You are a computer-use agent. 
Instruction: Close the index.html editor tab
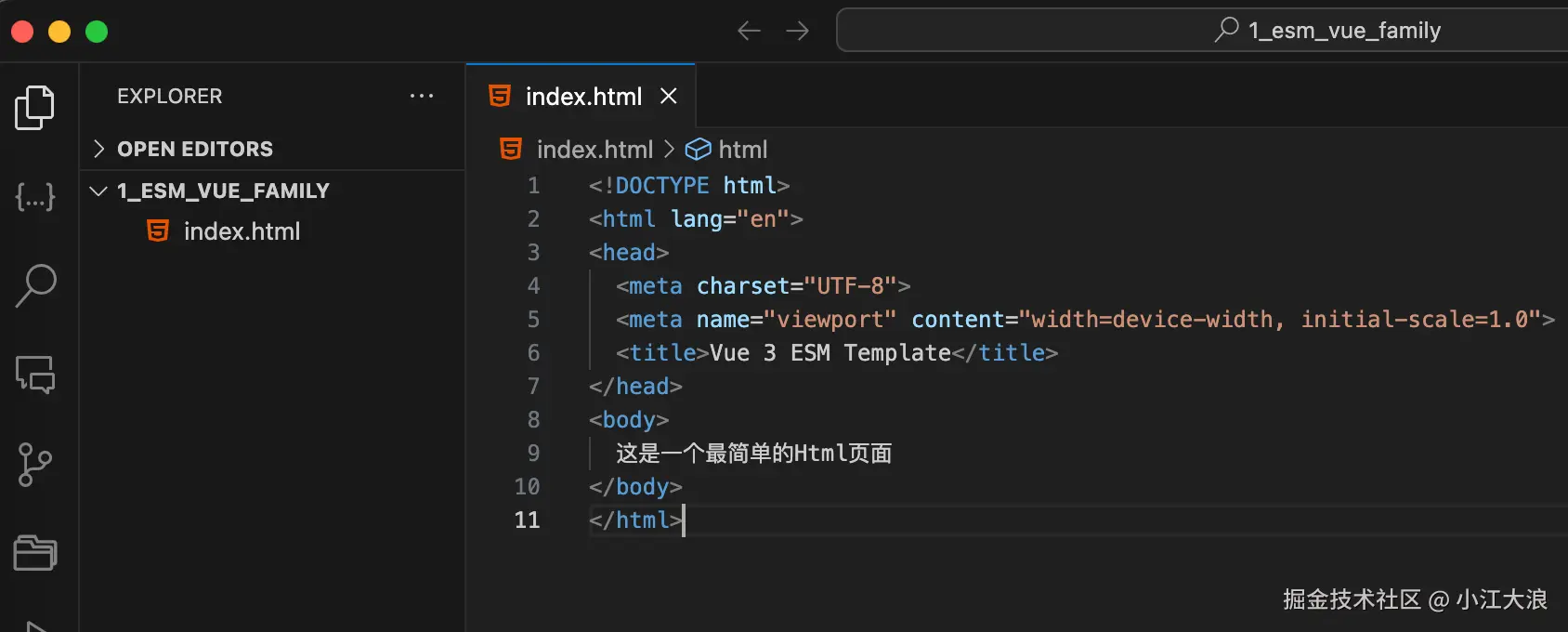[669, 96]
